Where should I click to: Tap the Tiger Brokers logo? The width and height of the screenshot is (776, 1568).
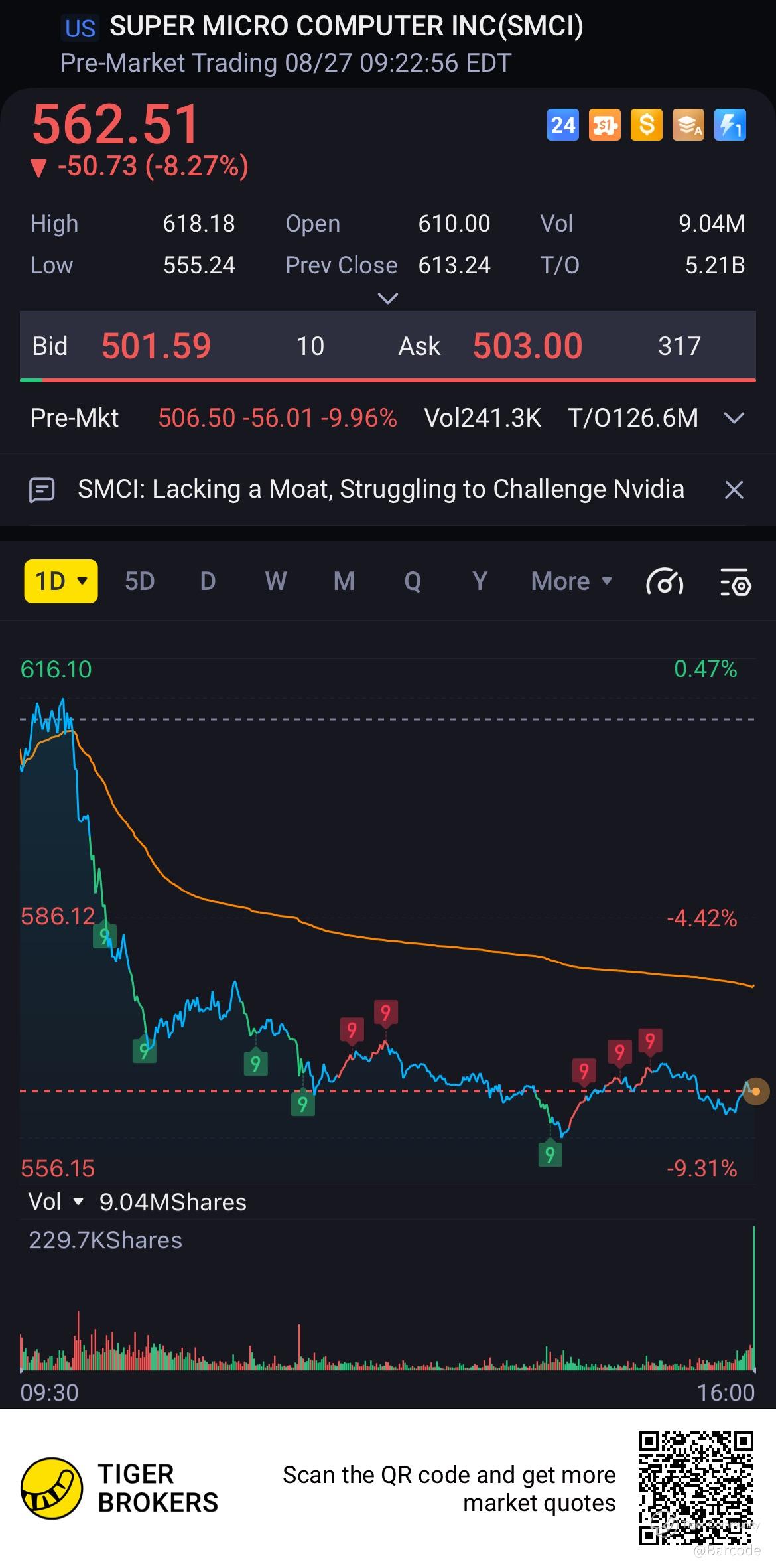pyautogui.click(x=52, y=1488)
